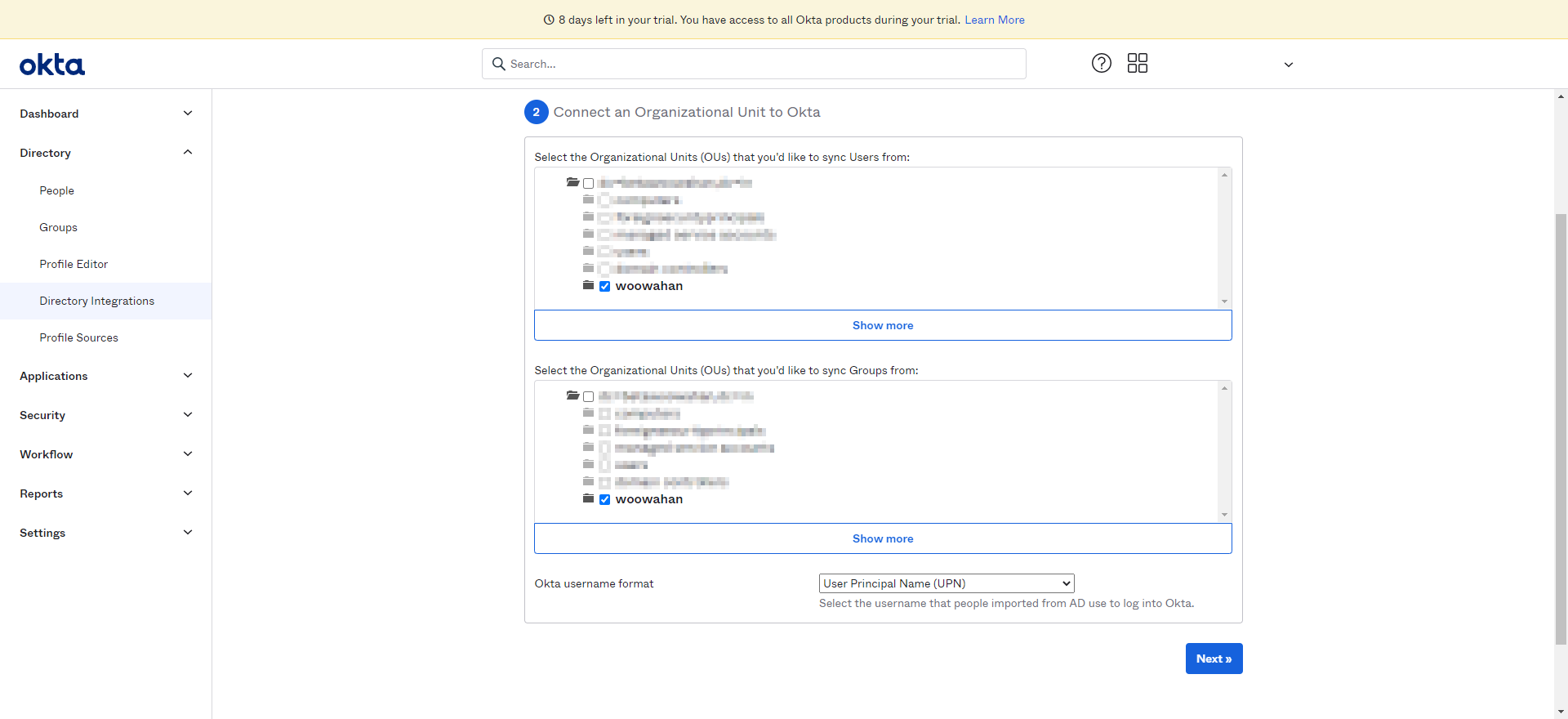
Task: Uncheck woowahan in Groups OU tree
Action: [604, 499]
